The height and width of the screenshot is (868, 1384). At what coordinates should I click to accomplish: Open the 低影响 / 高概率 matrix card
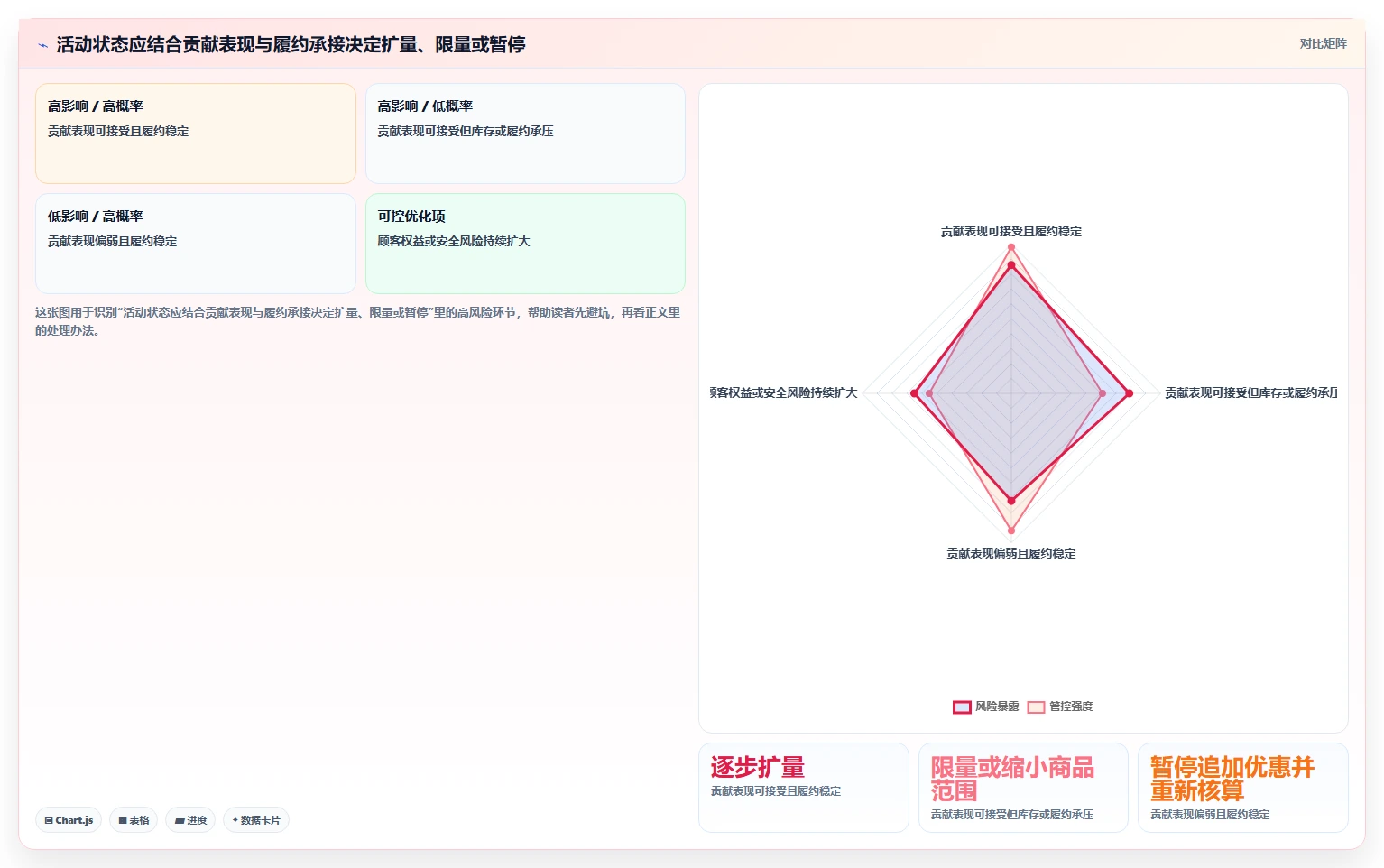[x=196, y=244]
